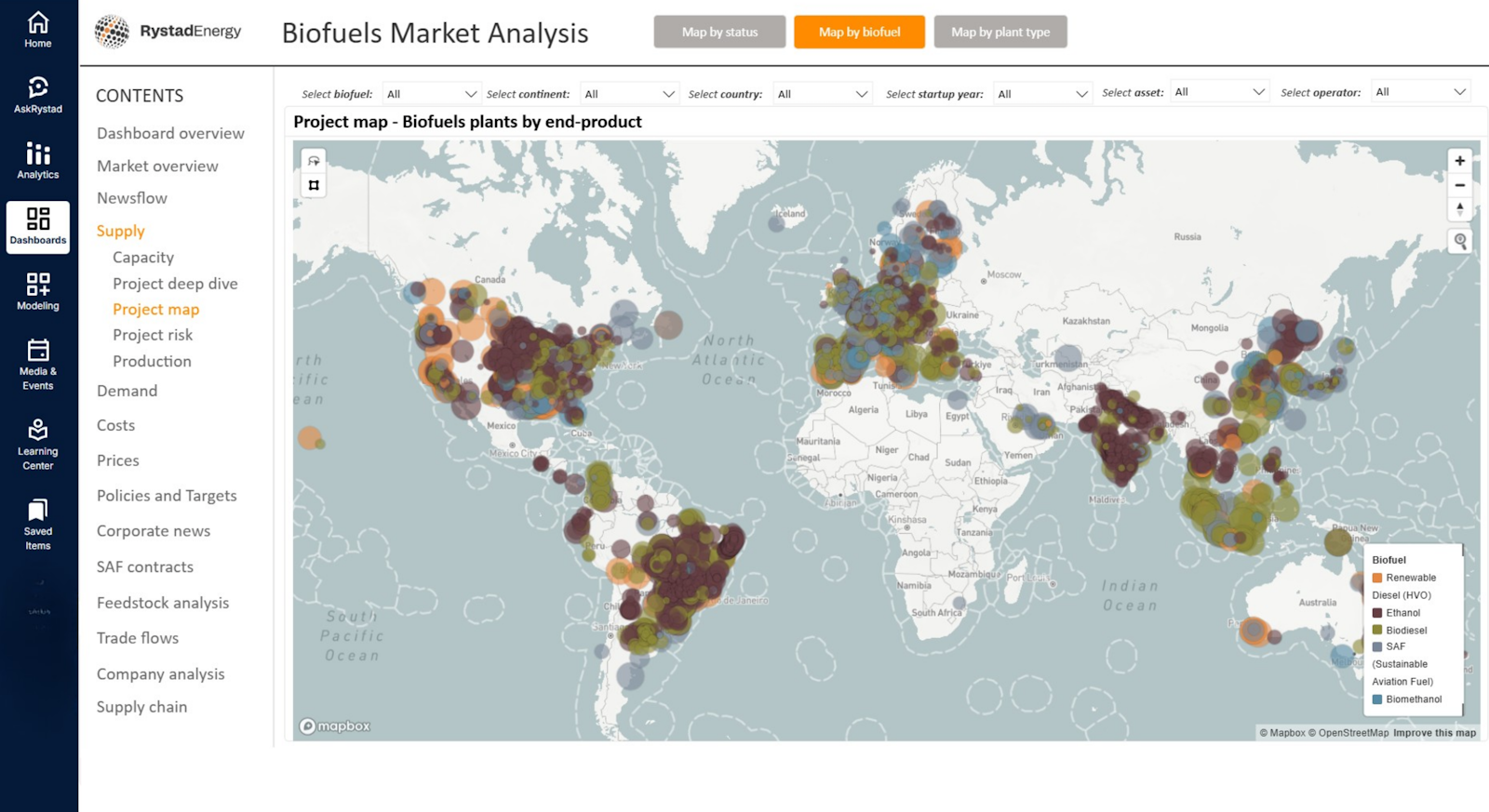Open the Select country dropdown

[823, 94]
